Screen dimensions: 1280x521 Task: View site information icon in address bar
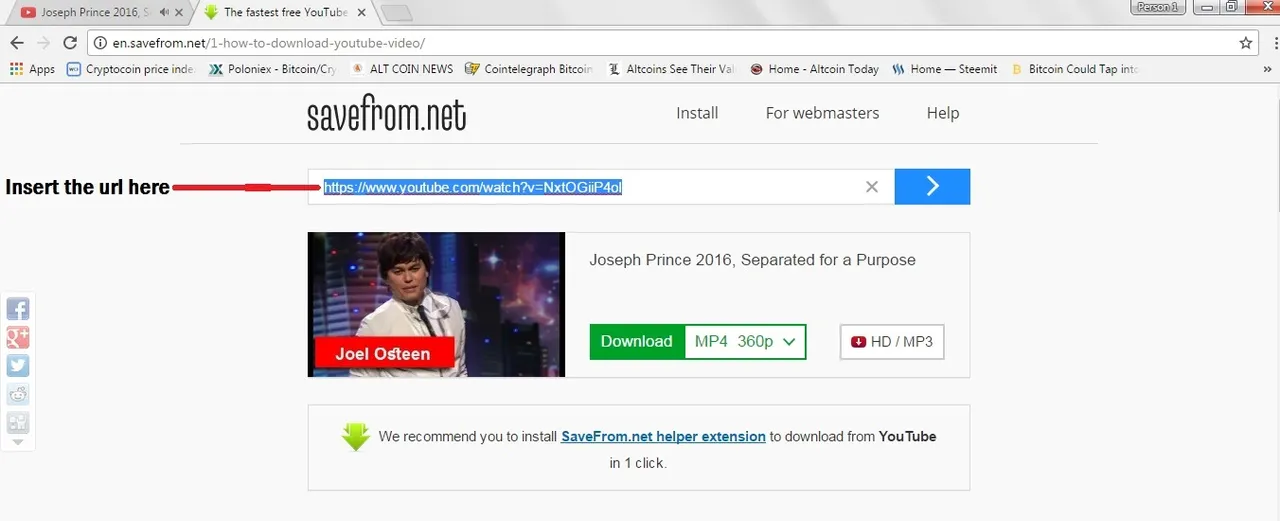100,43
